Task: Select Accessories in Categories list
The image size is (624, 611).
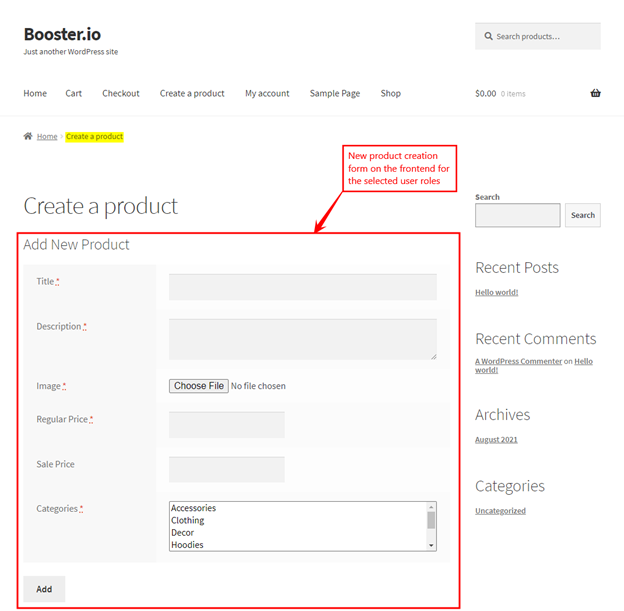Action: coord(193,508)
